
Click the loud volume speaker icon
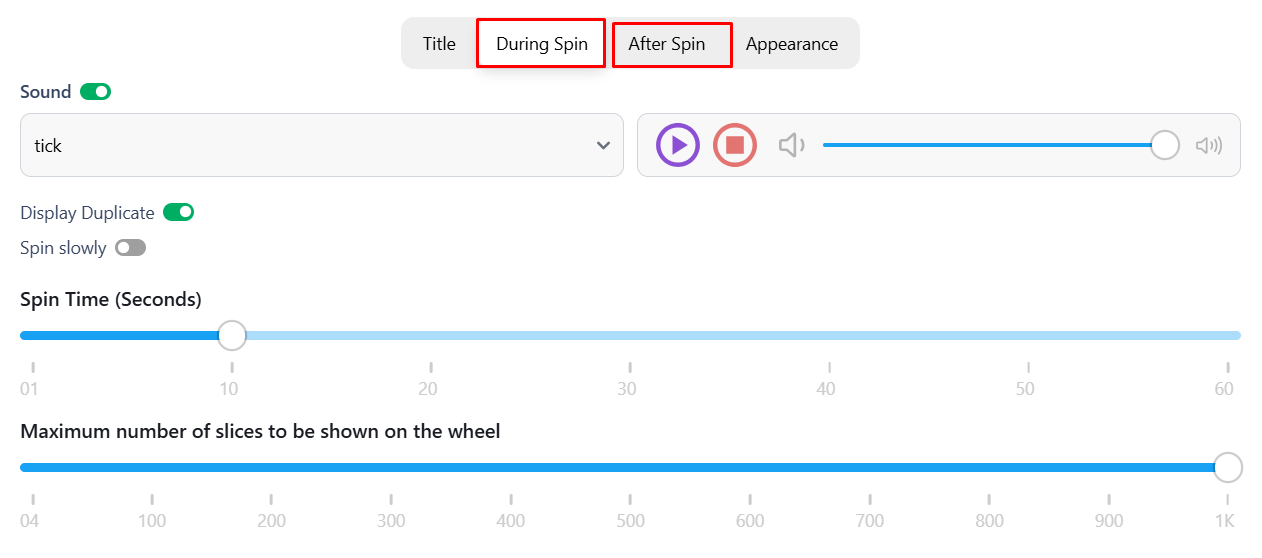pyautogui.click(x=1209, y=145)
